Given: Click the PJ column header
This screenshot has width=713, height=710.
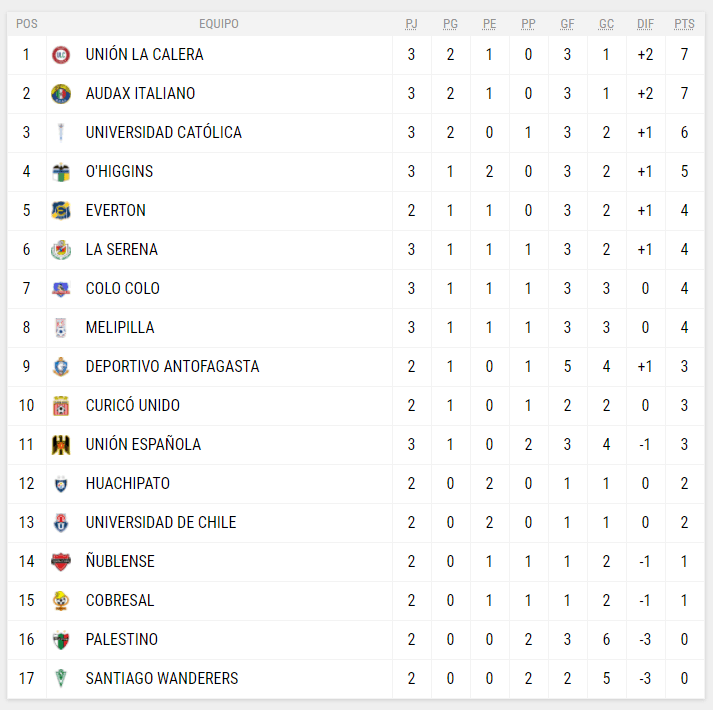Looking at the screenshot, I should [x=411, y=24].
